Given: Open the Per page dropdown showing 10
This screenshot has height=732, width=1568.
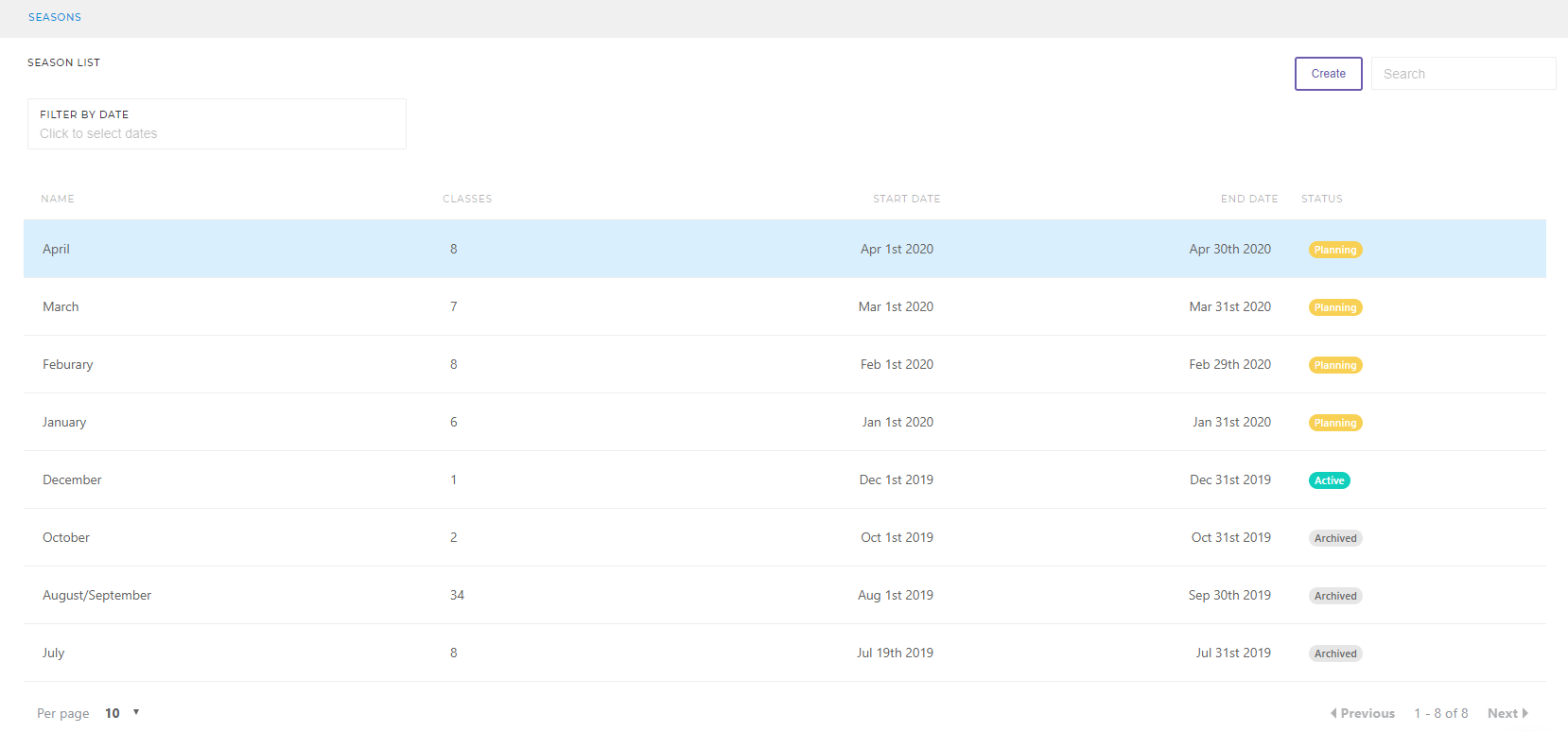Looking at the screenshot, I should click(x=122, y=713).
